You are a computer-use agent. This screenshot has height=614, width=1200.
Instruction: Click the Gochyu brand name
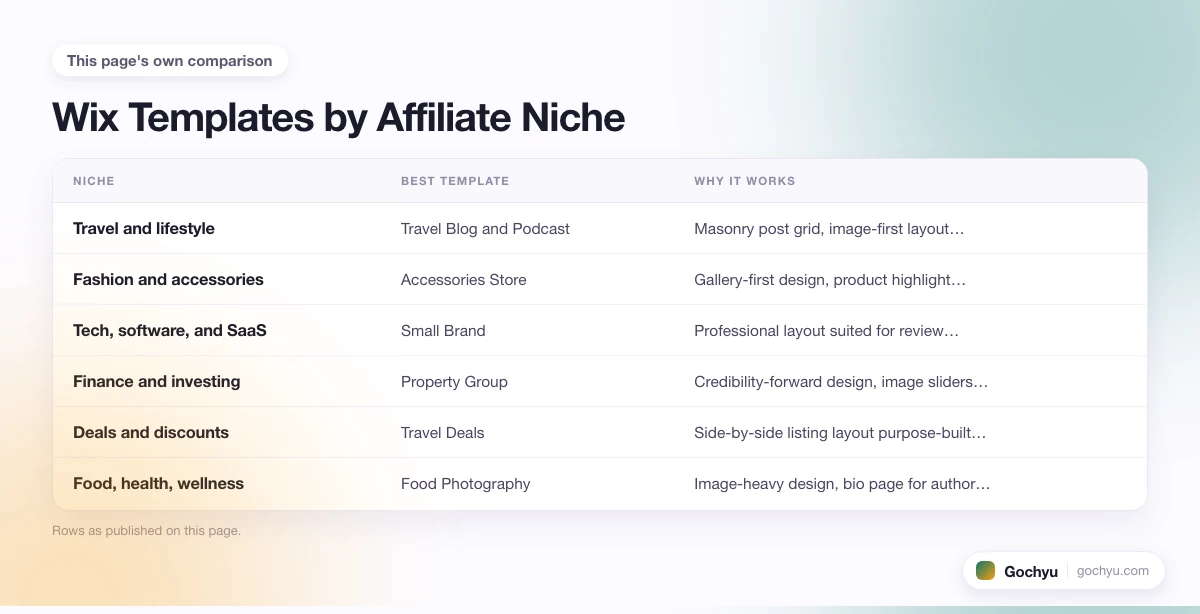coord(1031,572)
